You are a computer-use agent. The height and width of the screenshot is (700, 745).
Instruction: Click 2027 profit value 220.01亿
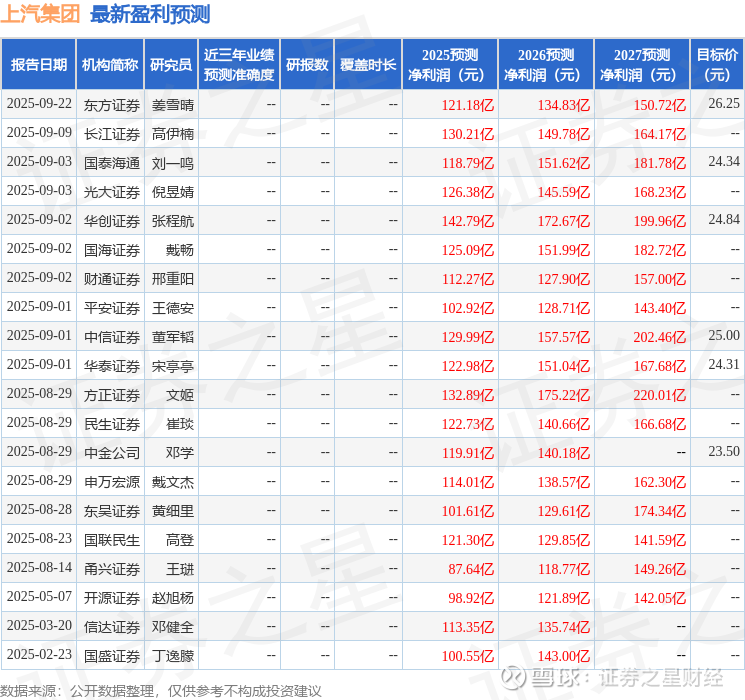click(660, 395)
